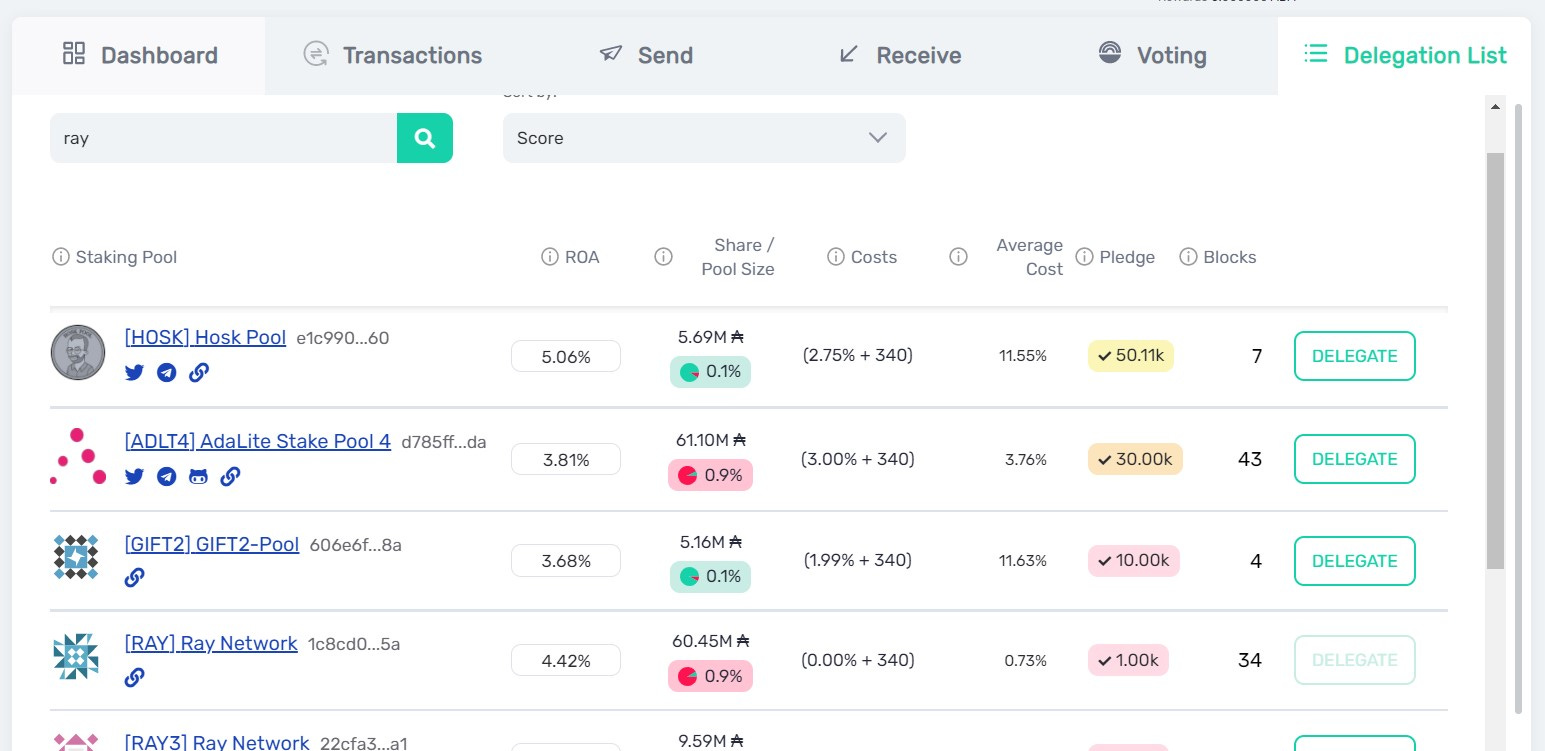
Task: Click the GIFT2-Pool 3.68% ROA value
Action: 566,561
